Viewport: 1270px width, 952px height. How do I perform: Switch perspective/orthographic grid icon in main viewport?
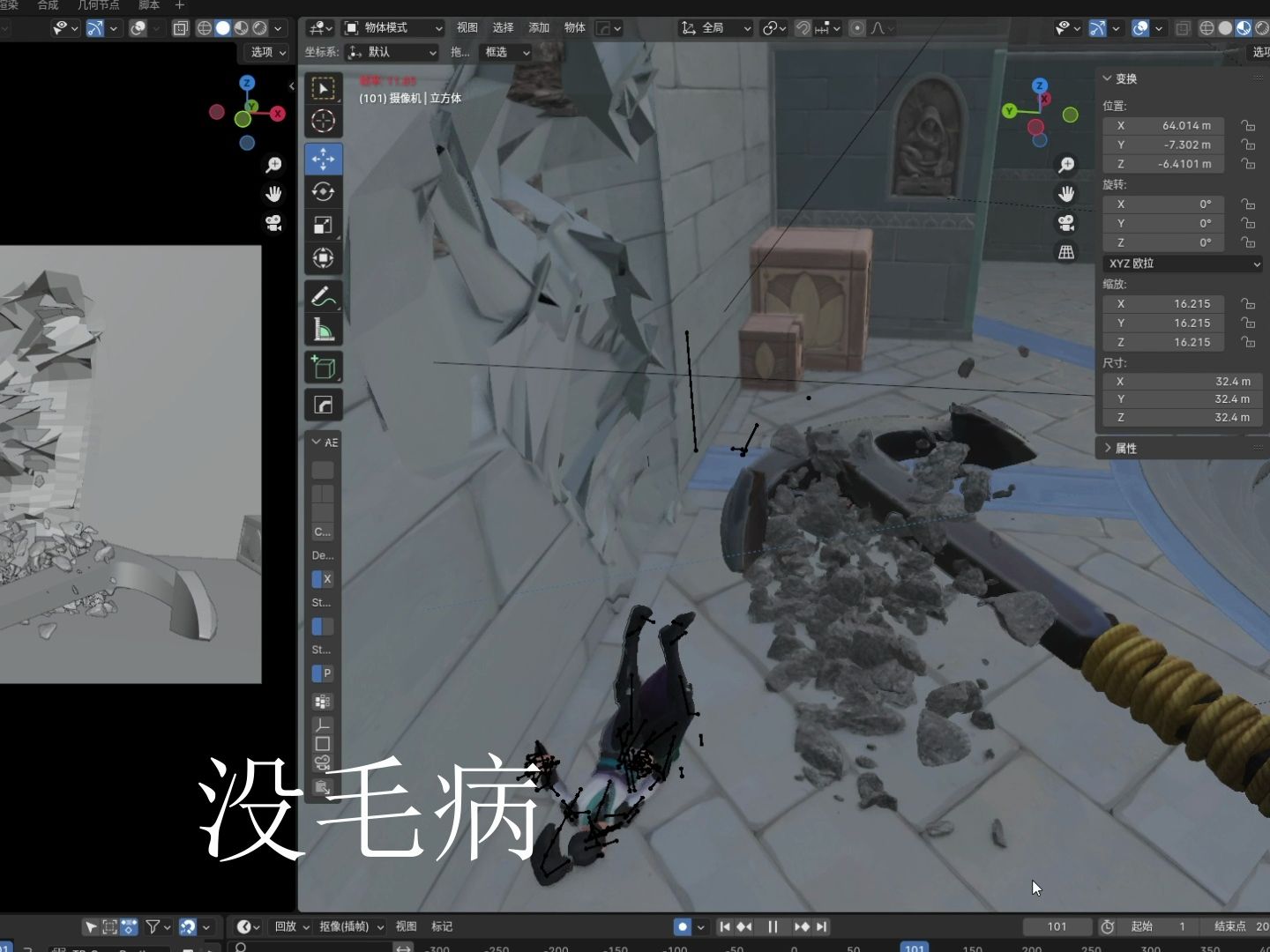coord(1066,252)
